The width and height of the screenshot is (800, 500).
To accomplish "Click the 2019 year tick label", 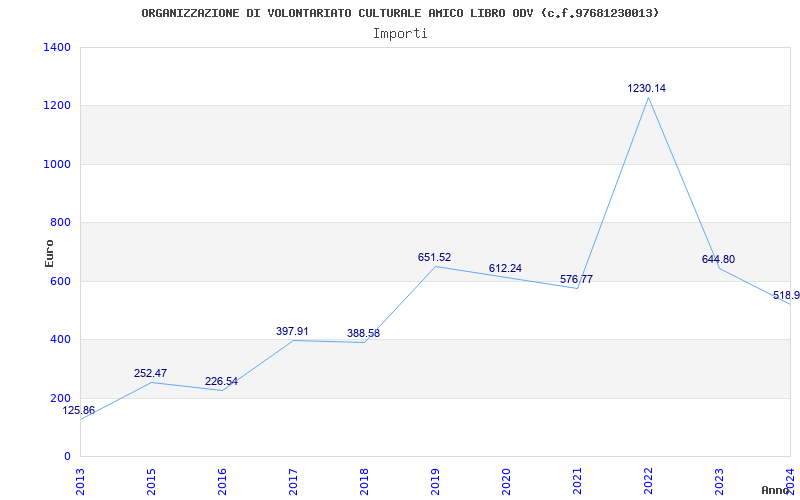I will (435, 481).
